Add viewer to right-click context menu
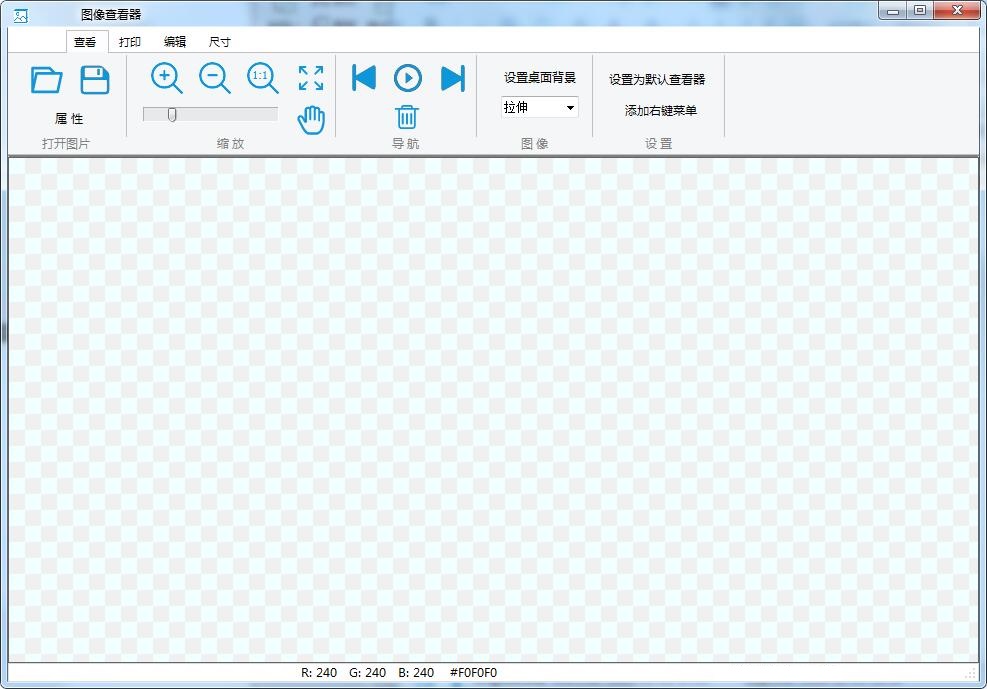 pos(659,111)
